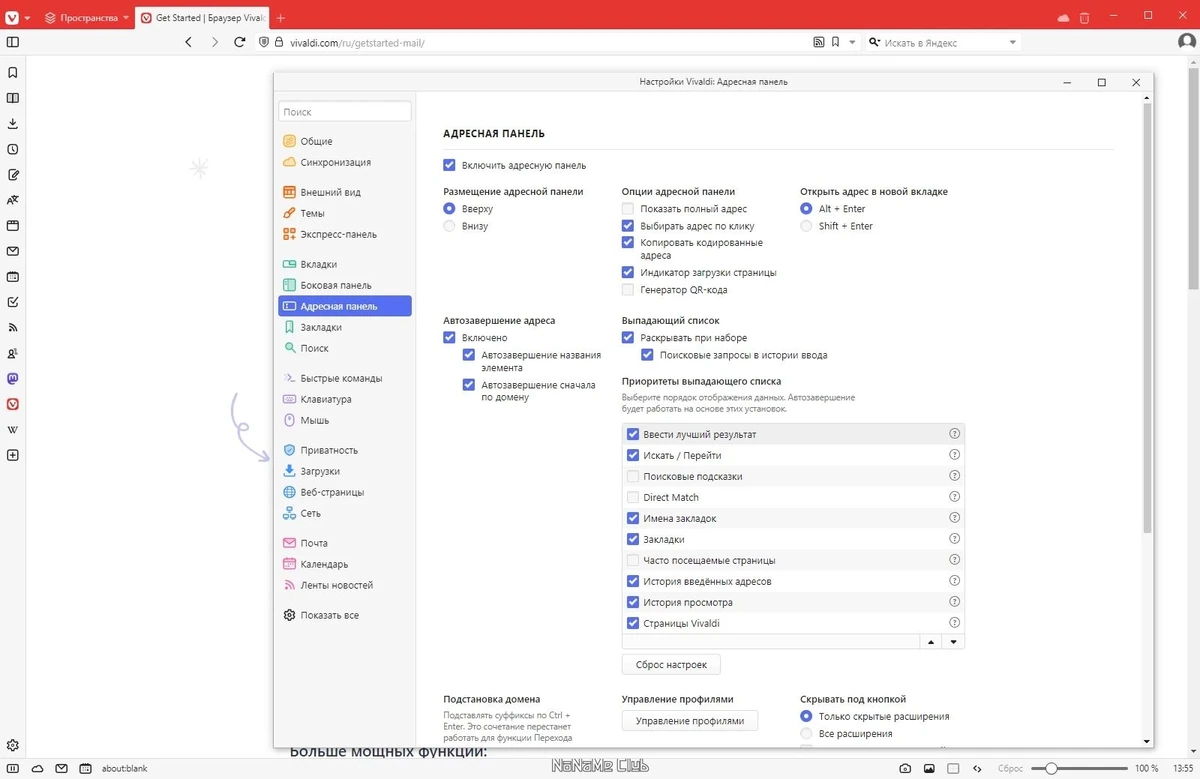Open Общие settings section
This screenshot has height=779, width=1200.
[x=345, y=141]
